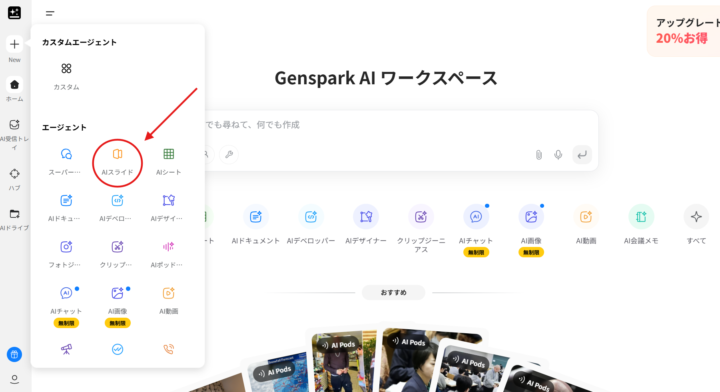The width and height of the screenshot is (720, 392).
Task: Click the orange phone call icon
Action: [169, 349]
